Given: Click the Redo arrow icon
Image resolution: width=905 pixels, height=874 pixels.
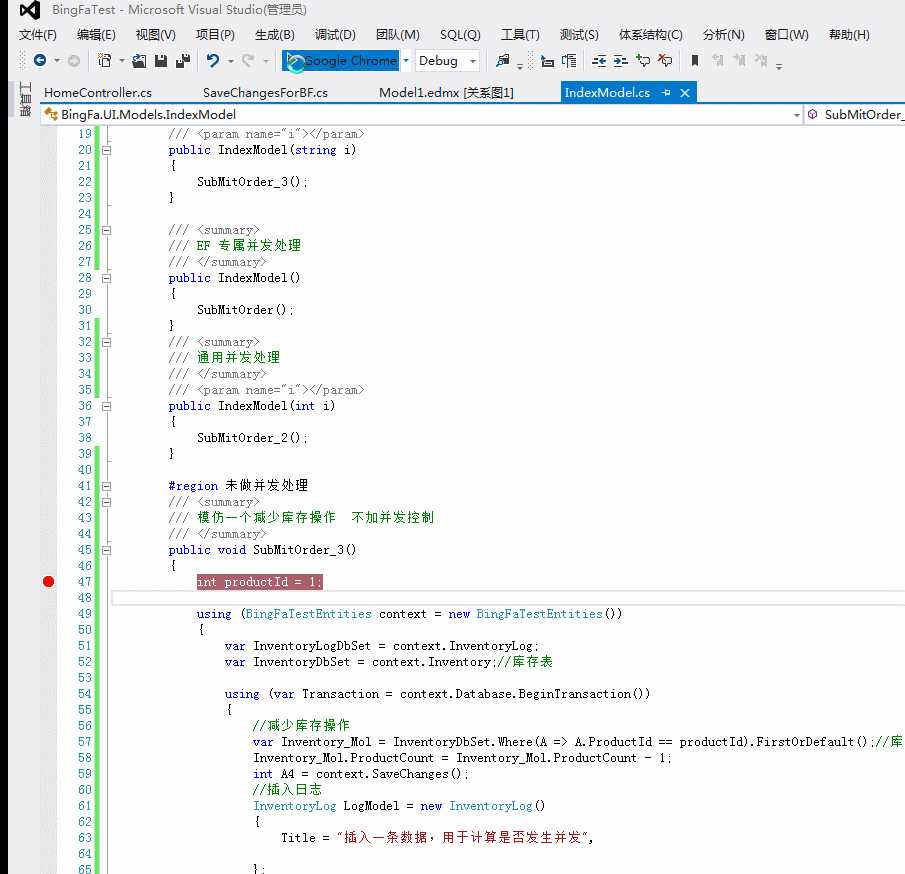Looking at the screenshot, I should coord(248,60).
